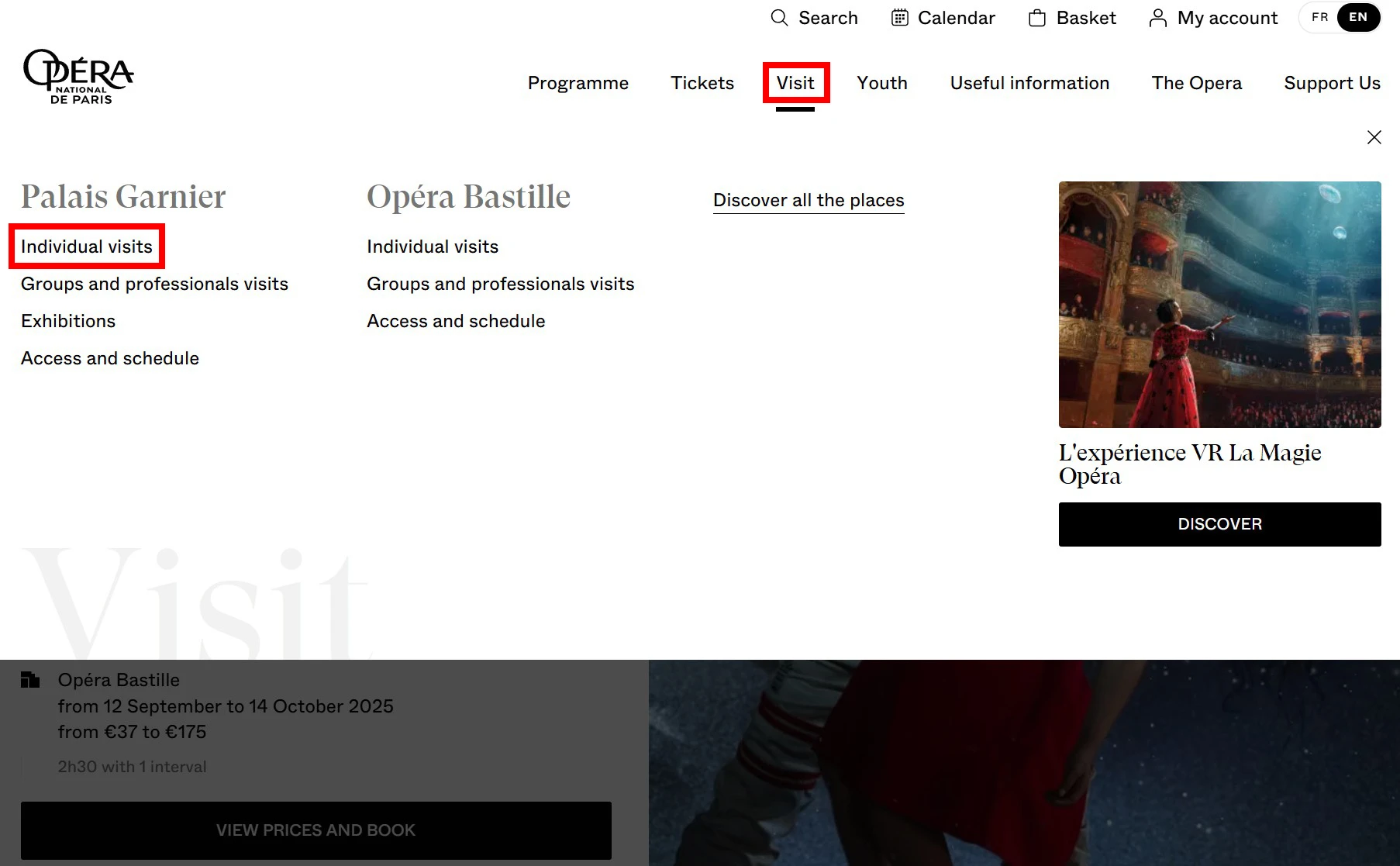Open the Programme menu

(x=578, y=83)
